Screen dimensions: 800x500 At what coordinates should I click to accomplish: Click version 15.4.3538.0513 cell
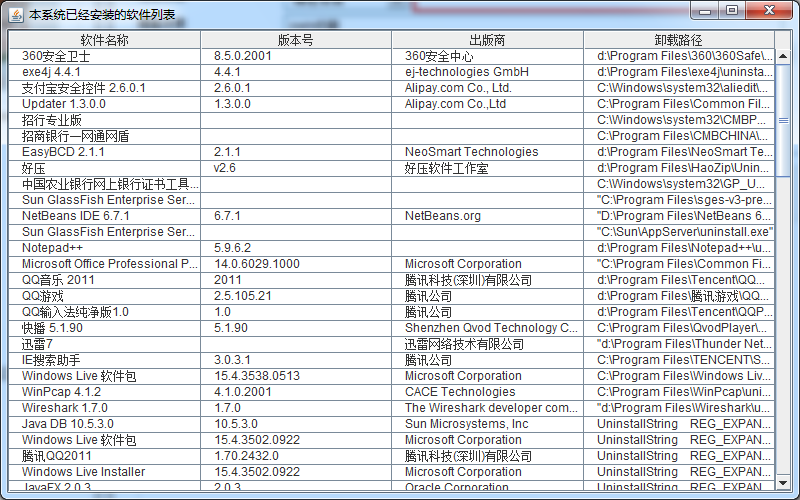[296, 376]
